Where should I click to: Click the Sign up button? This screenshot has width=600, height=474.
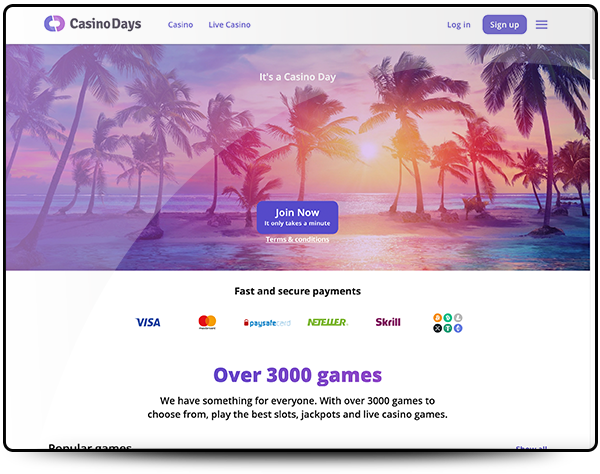[504, 25]
